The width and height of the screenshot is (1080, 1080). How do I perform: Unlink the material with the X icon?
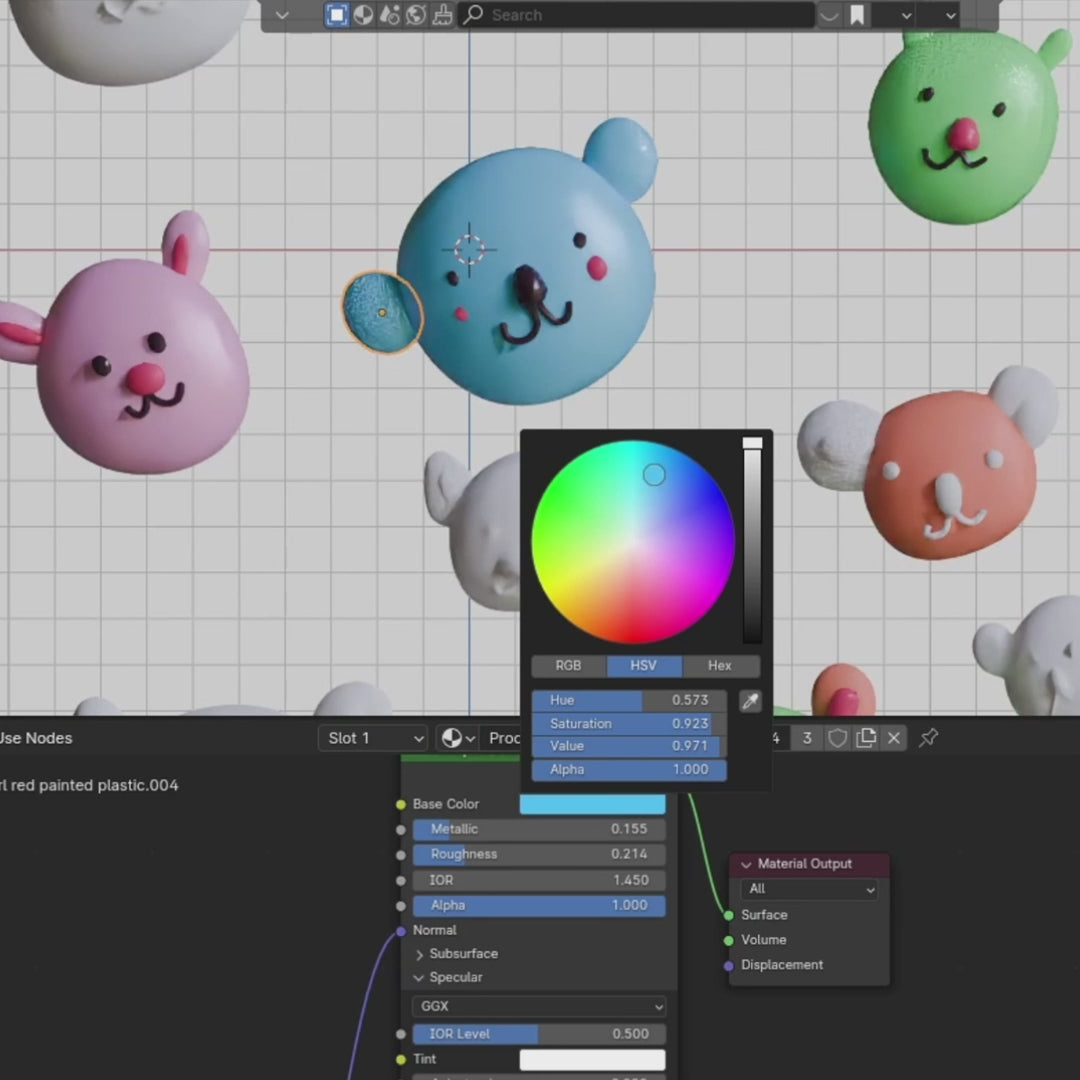pyautogui.click(x=894, y=738)
